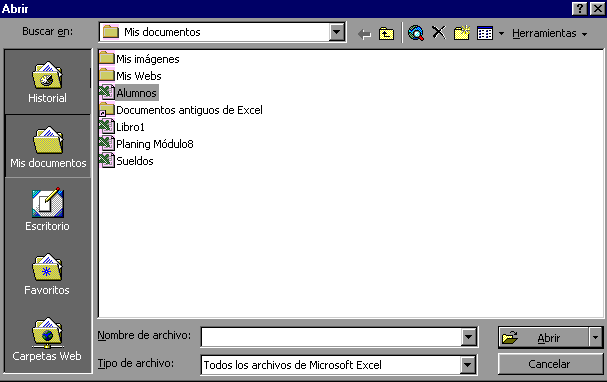Viewport: 607px width, 382px height.
Task: Click the Mis Webs folder icon
Action: 107,75
